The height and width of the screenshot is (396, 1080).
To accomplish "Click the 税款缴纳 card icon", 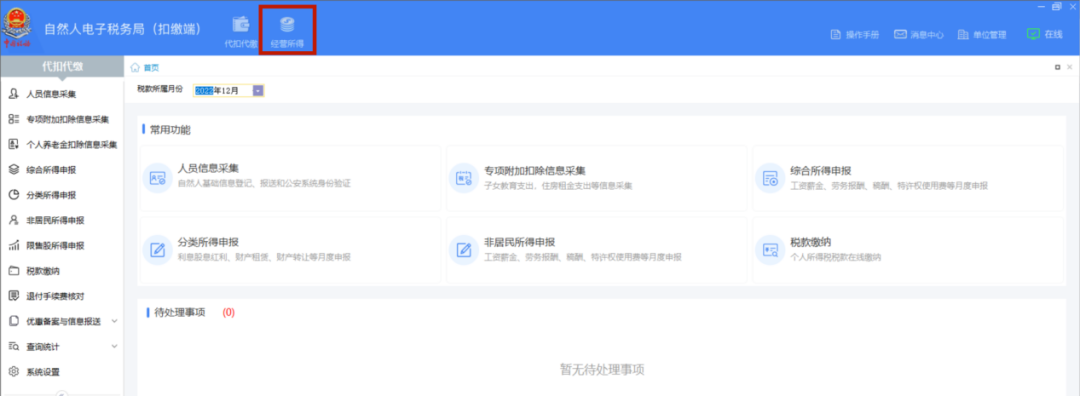I will click(770, 250).
